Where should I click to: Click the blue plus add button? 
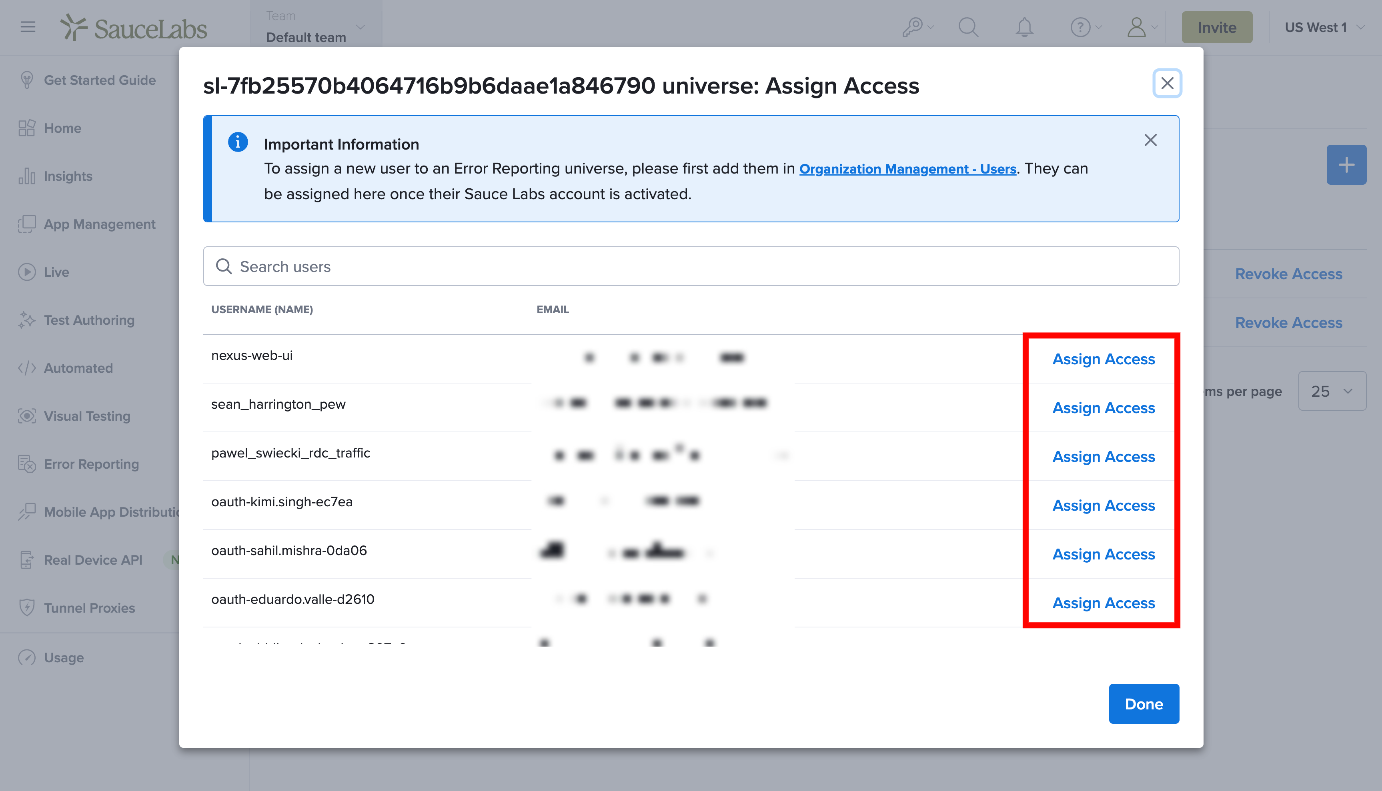click(x=1346, y=165)
